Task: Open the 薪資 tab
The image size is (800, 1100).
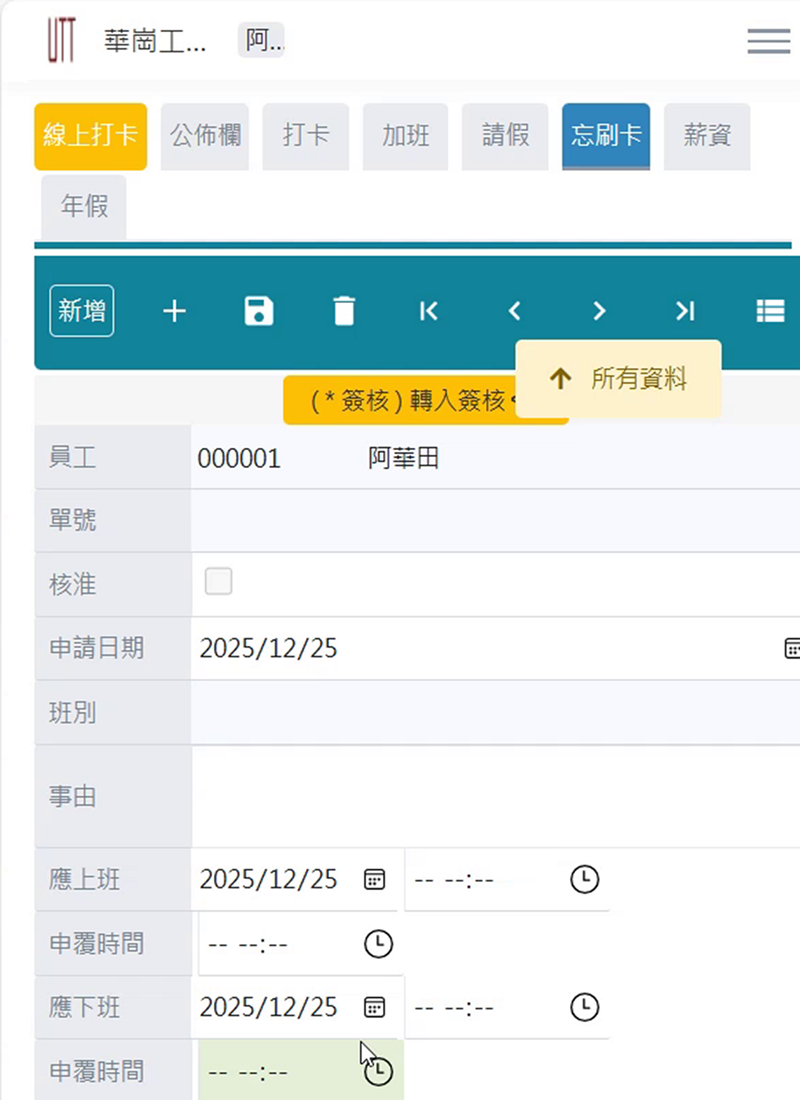Action: [707, 136]
